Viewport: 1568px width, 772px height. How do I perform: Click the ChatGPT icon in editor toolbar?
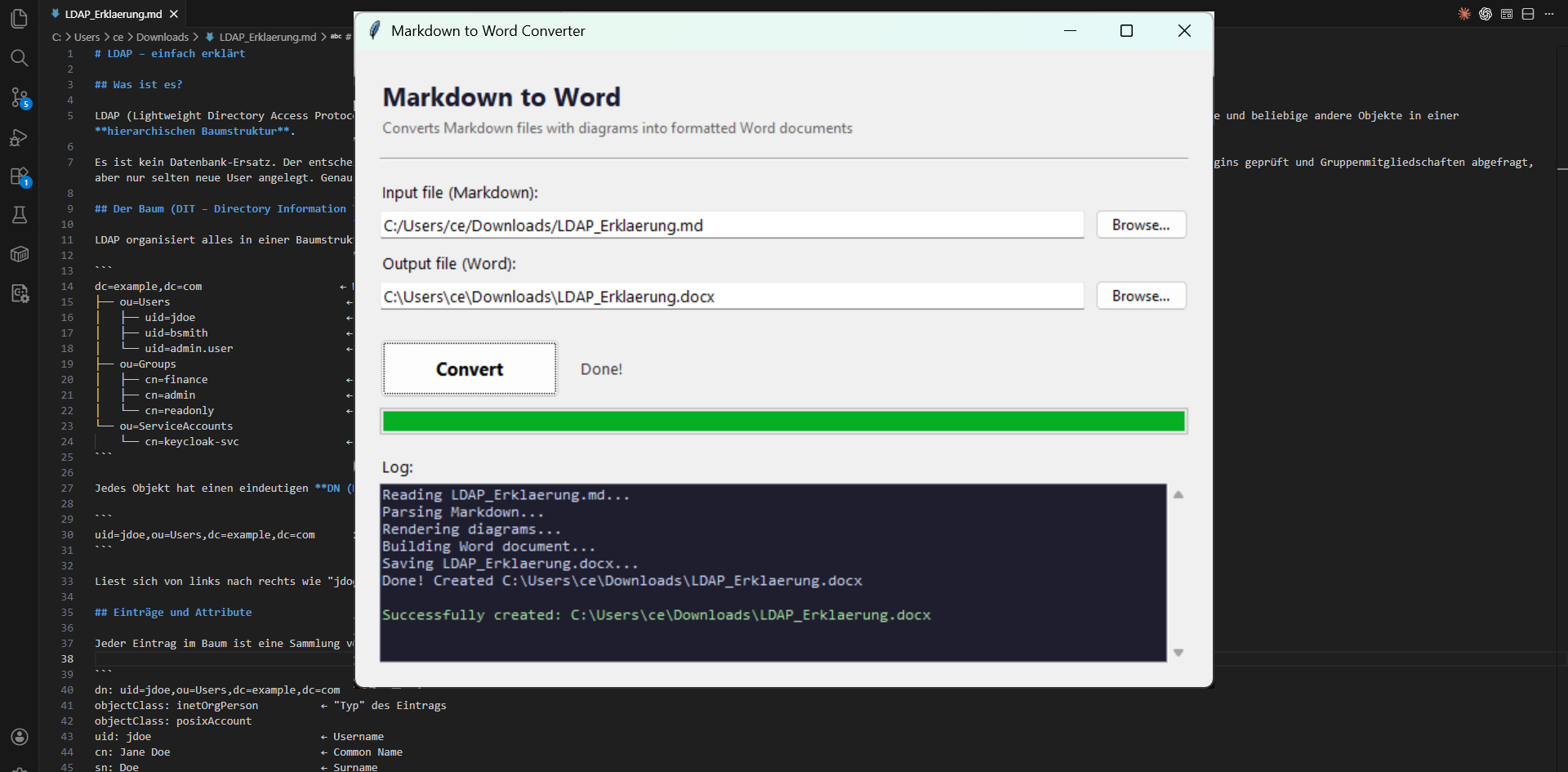[1486, 14]
